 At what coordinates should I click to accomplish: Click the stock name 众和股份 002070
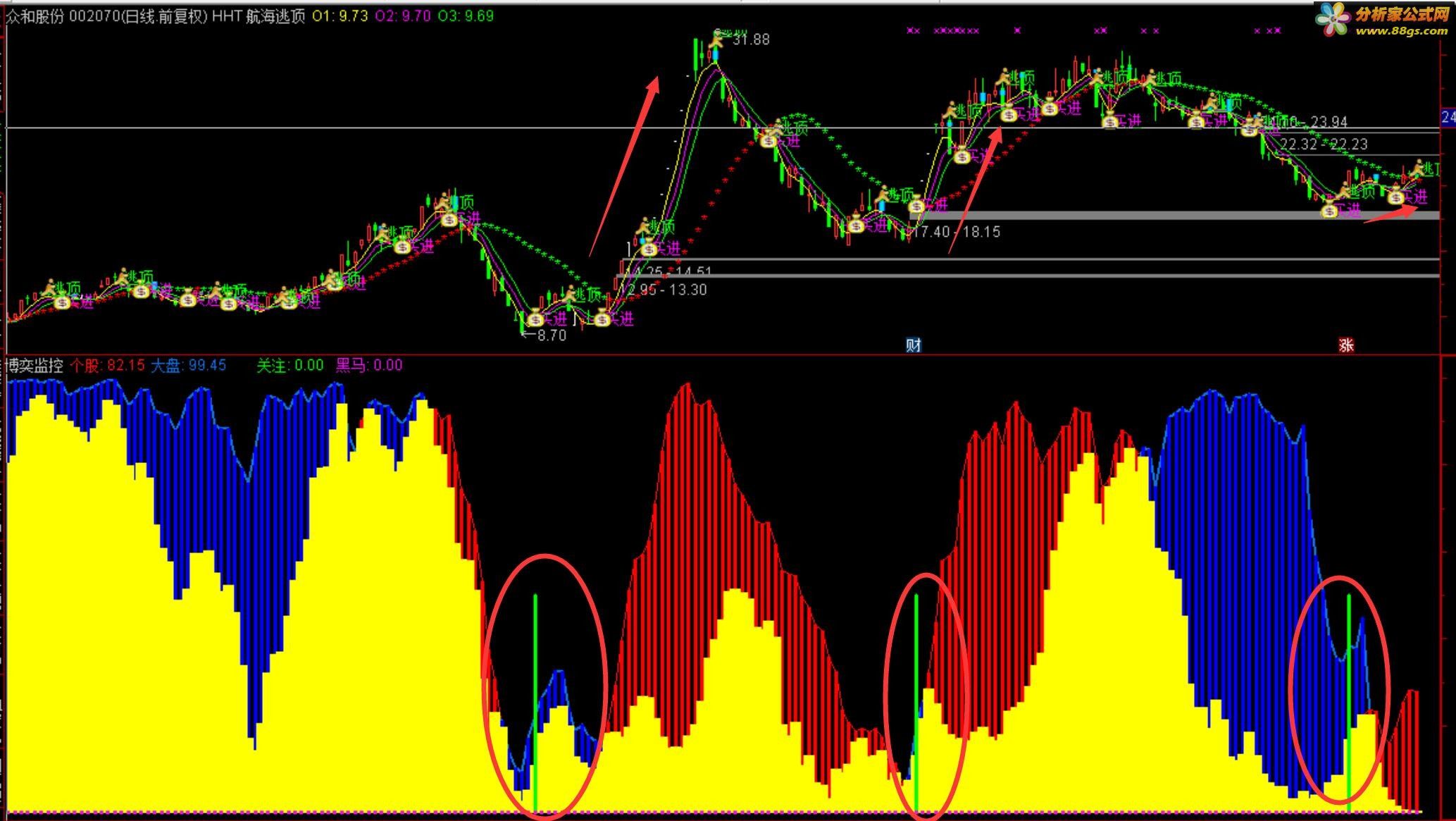click(62, 16)
